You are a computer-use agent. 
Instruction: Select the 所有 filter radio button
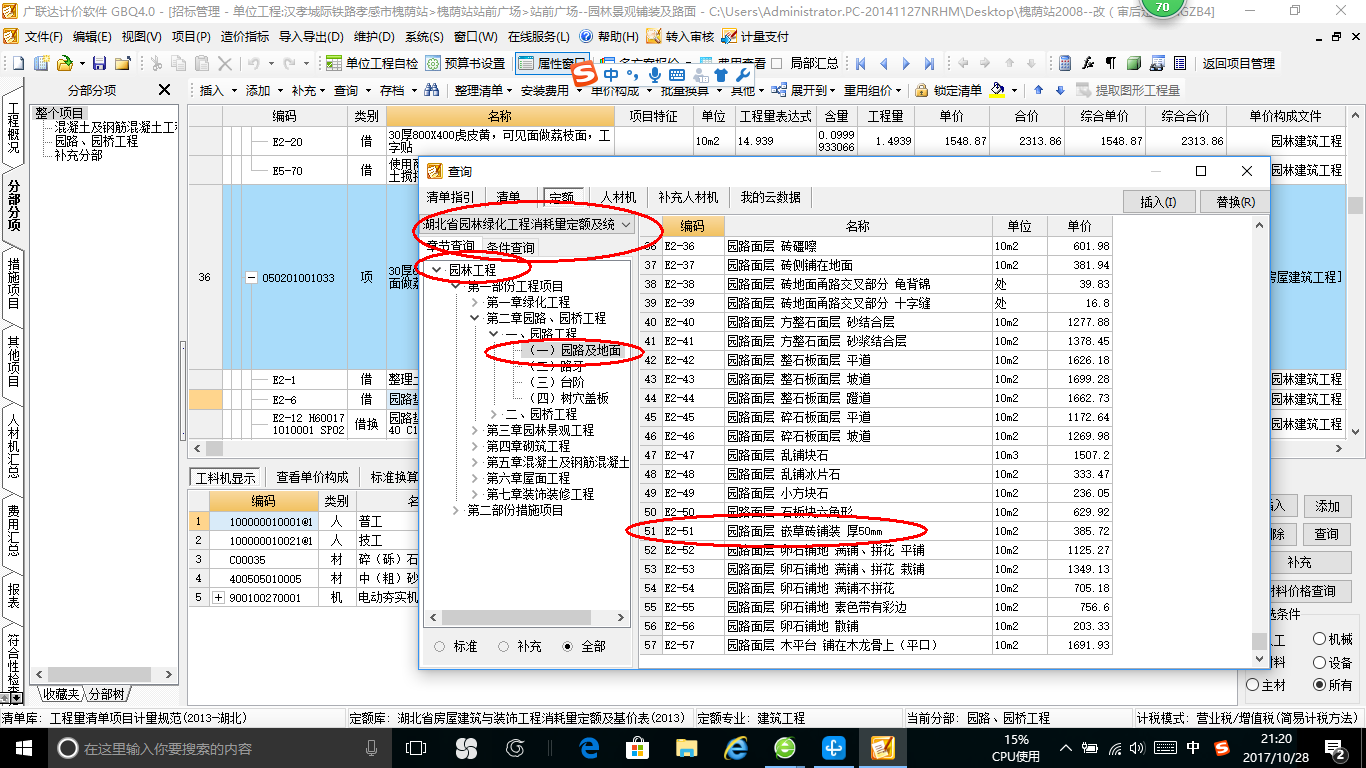pos(1321,685)
